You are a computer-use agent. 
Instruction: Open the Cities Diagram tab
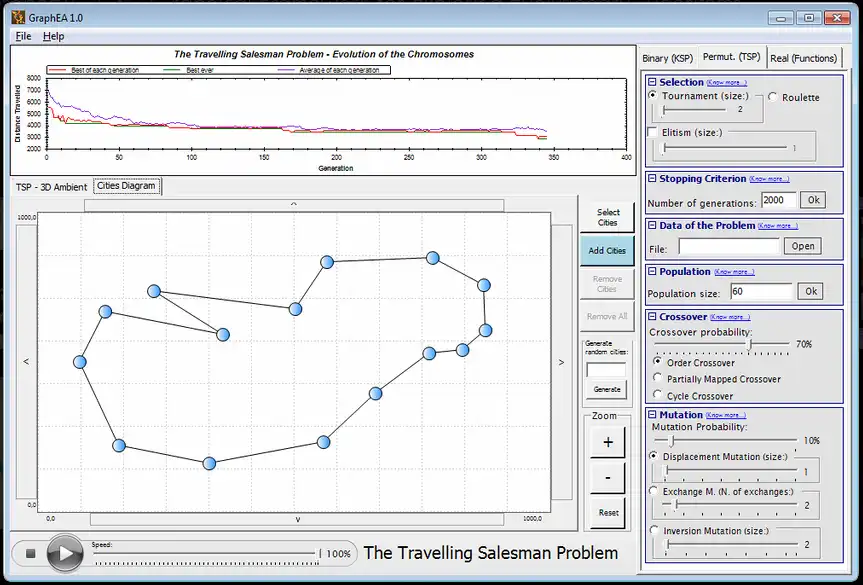(x=127, y=186)
